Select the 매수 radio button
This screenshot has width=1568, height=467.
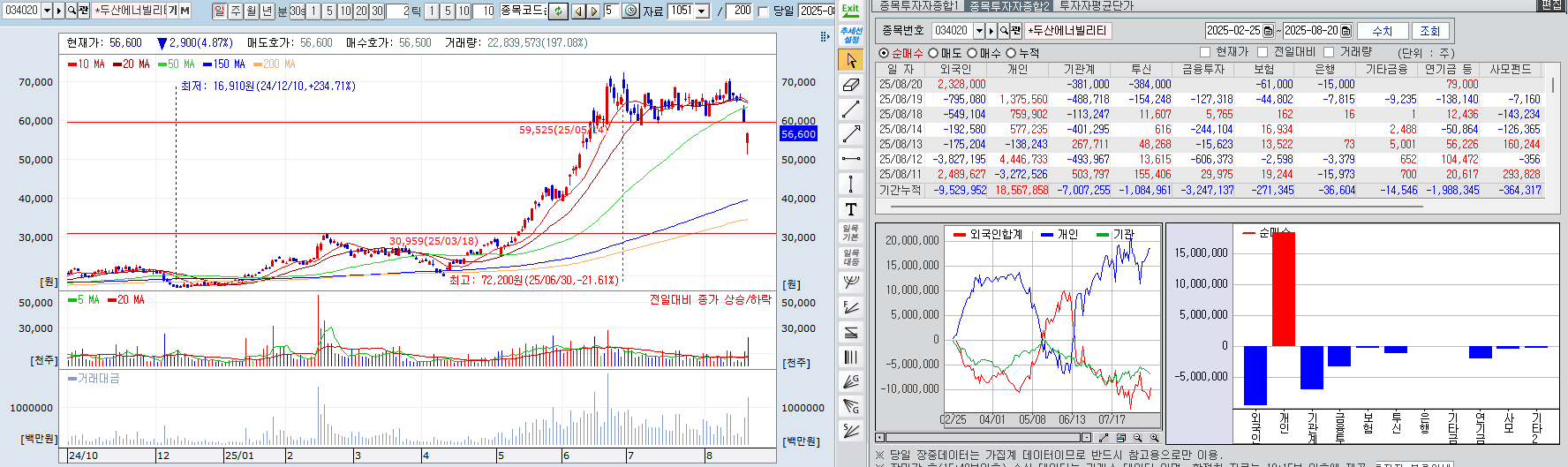[972, 53]
